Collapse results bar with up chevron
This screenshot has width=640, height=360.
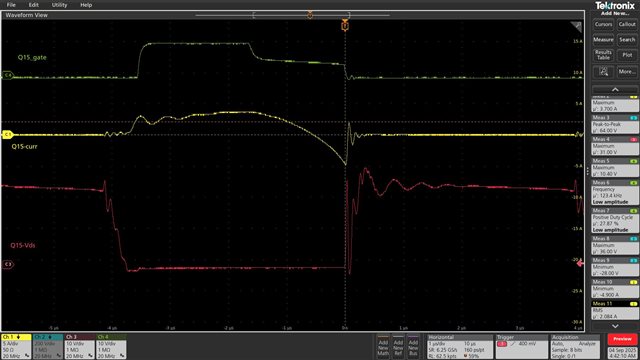coord(615,89)
